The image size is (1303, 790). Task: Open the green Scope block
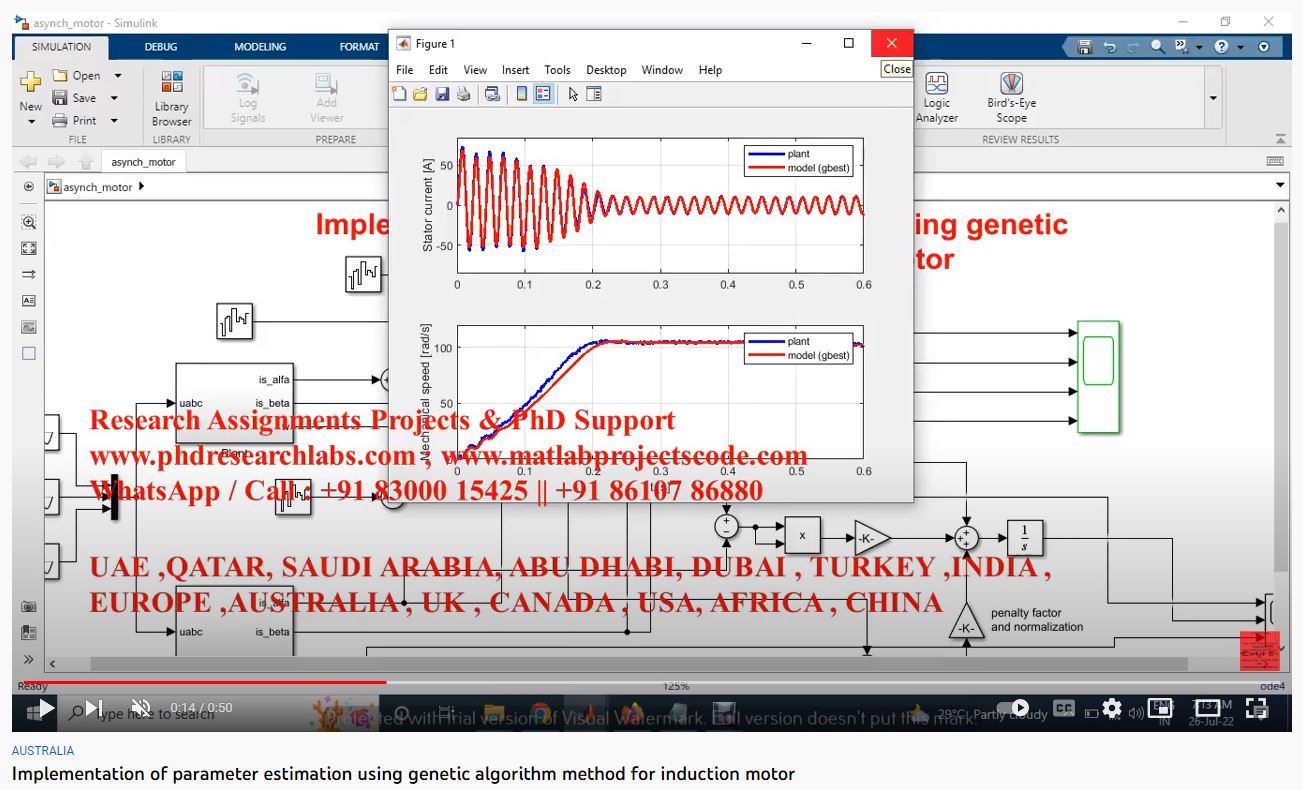(x=1098, y=377)
